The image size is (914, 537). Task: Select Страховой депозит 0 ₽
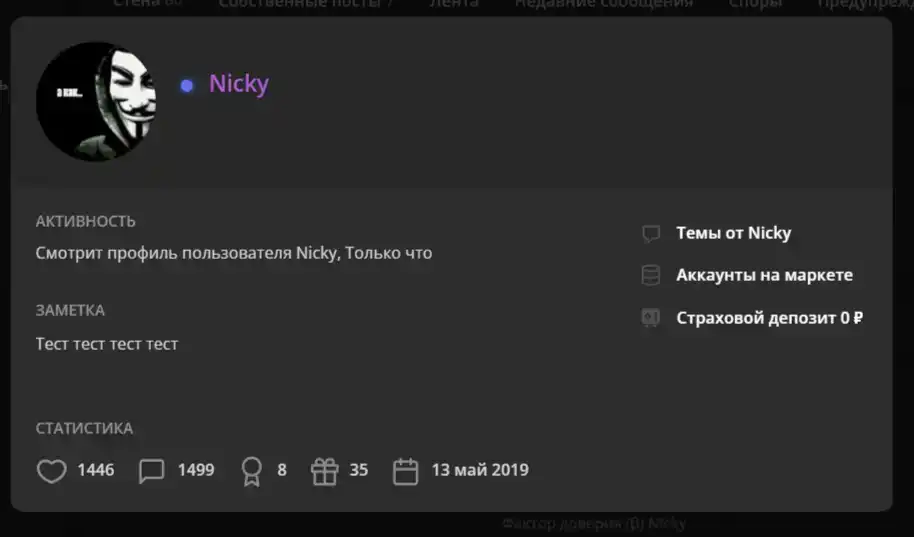(x=769, y=318)
